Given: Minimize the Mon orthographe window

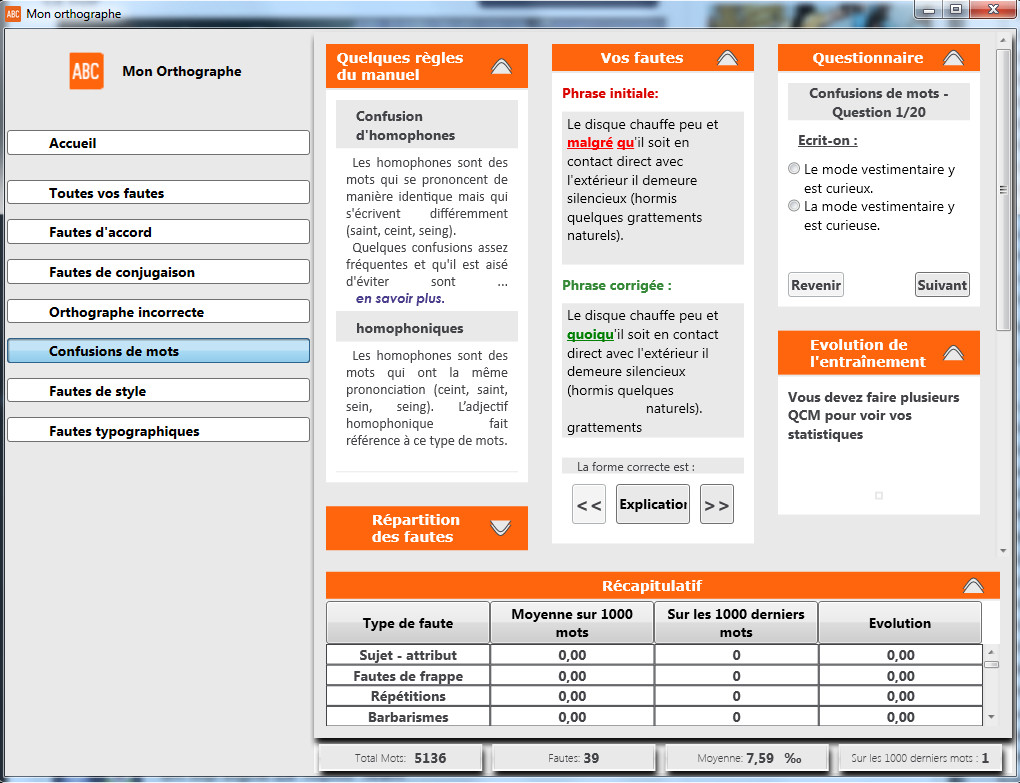Looking at the screenshot, I should pos(929,10).
